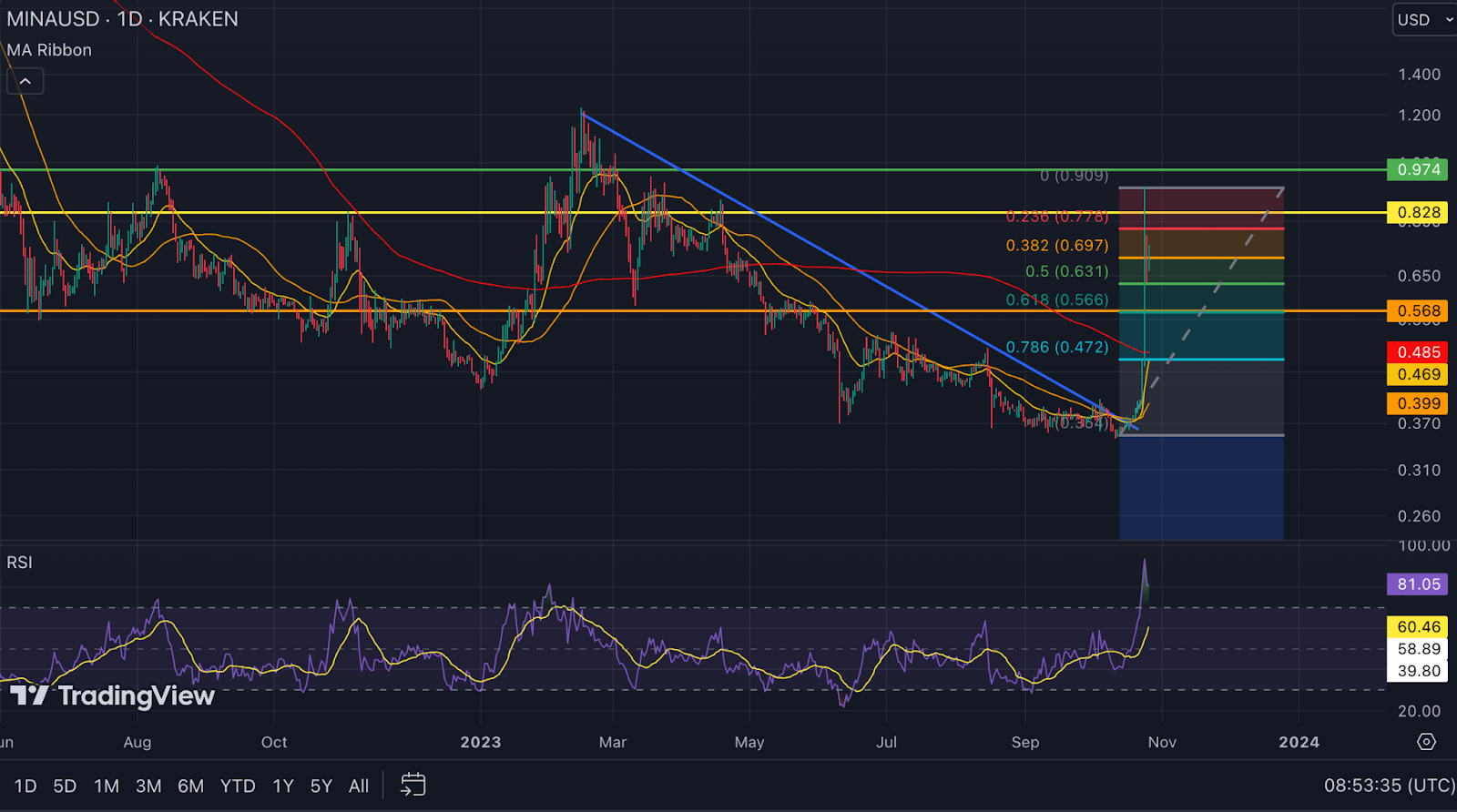Select the RSI indicator label
This screenshot has width=1457, height=812.
click(19, 563)
